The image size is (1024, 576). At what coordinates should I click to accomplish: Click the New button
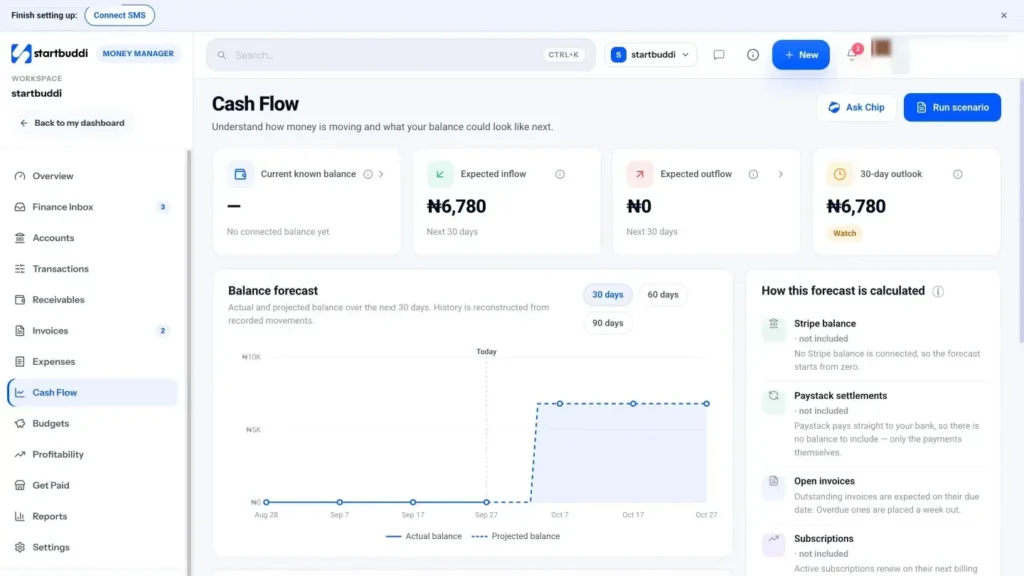pyautogui.click(x=801, y=55)
